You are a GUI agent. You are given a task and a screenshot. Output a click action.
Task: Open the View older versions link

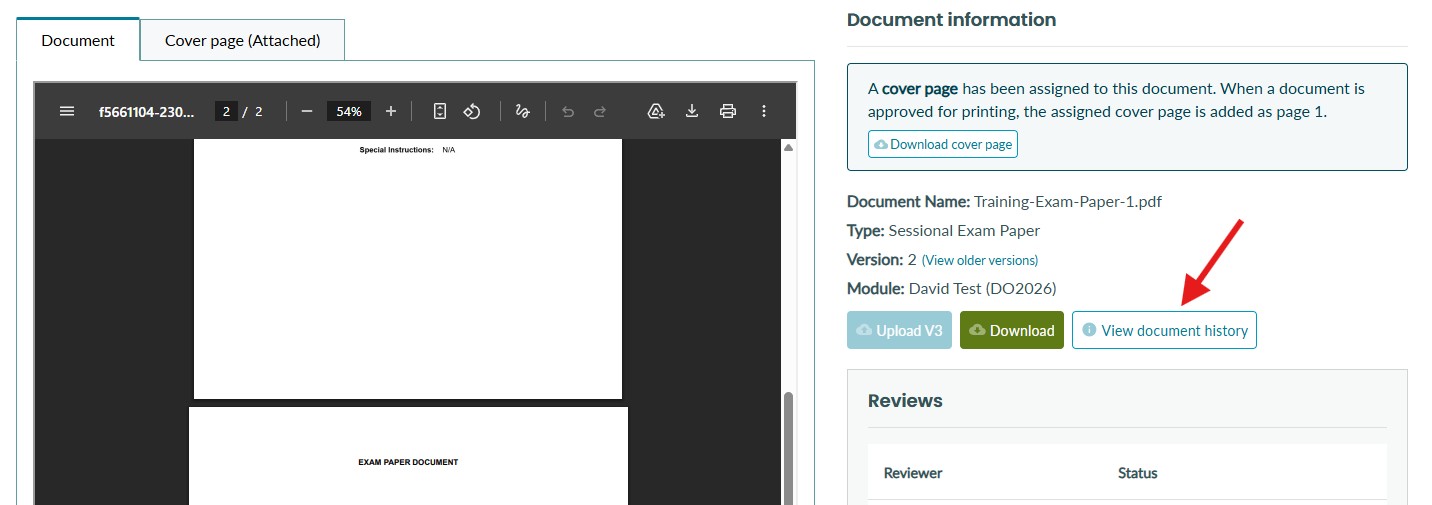pos(980,260)
